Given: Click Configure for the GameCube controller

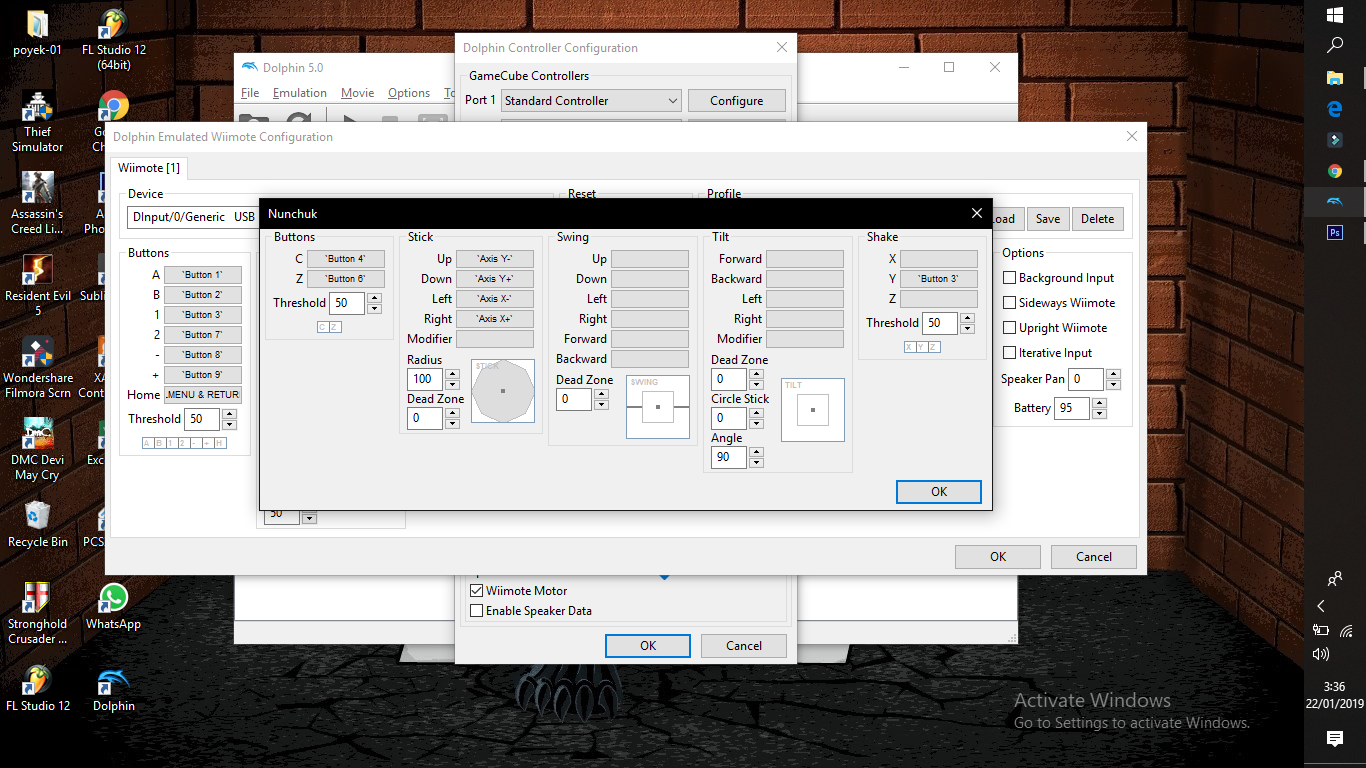Looking at the screenshot, I should coord(736,101).
